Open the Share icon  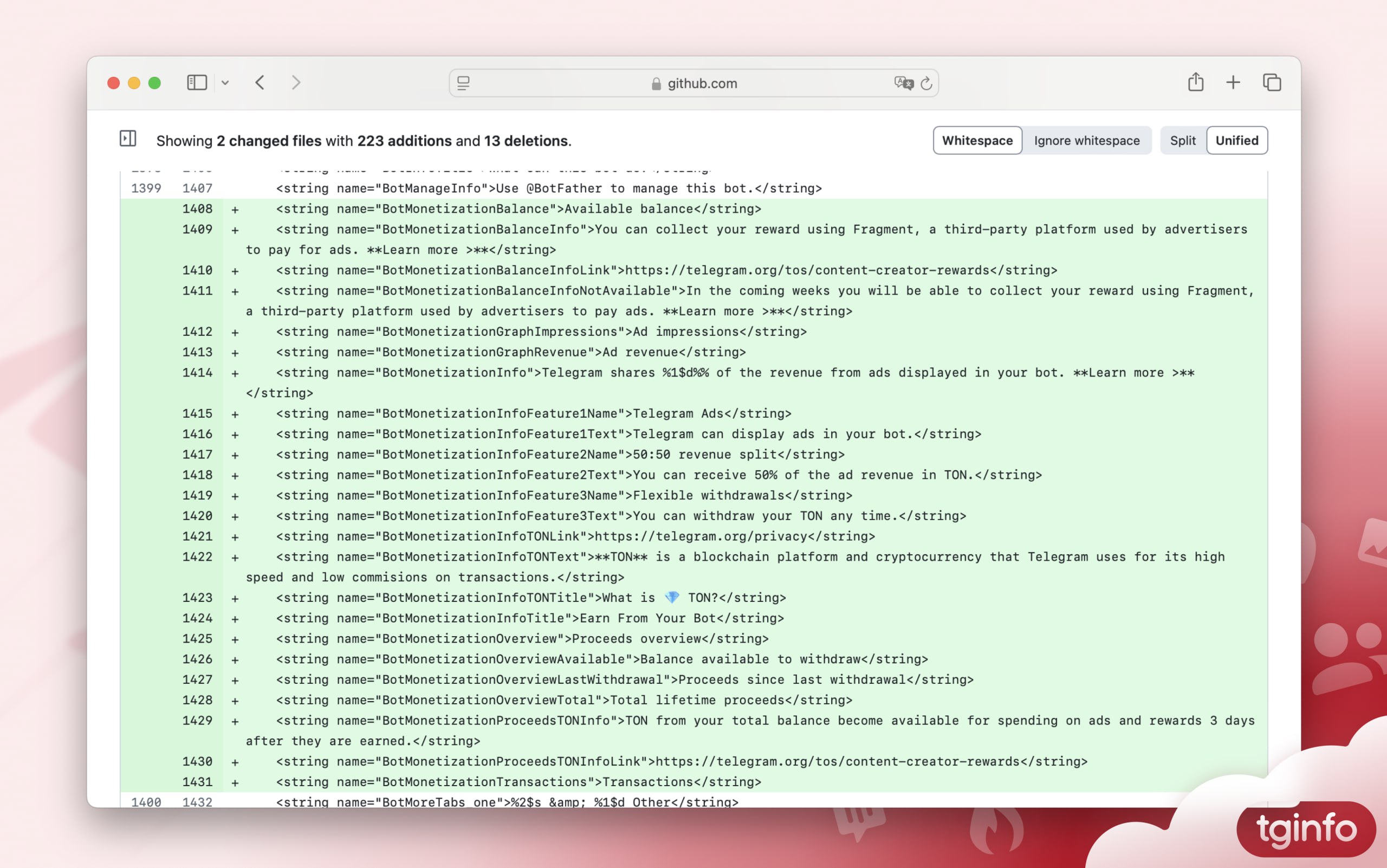click(1195, 82)
